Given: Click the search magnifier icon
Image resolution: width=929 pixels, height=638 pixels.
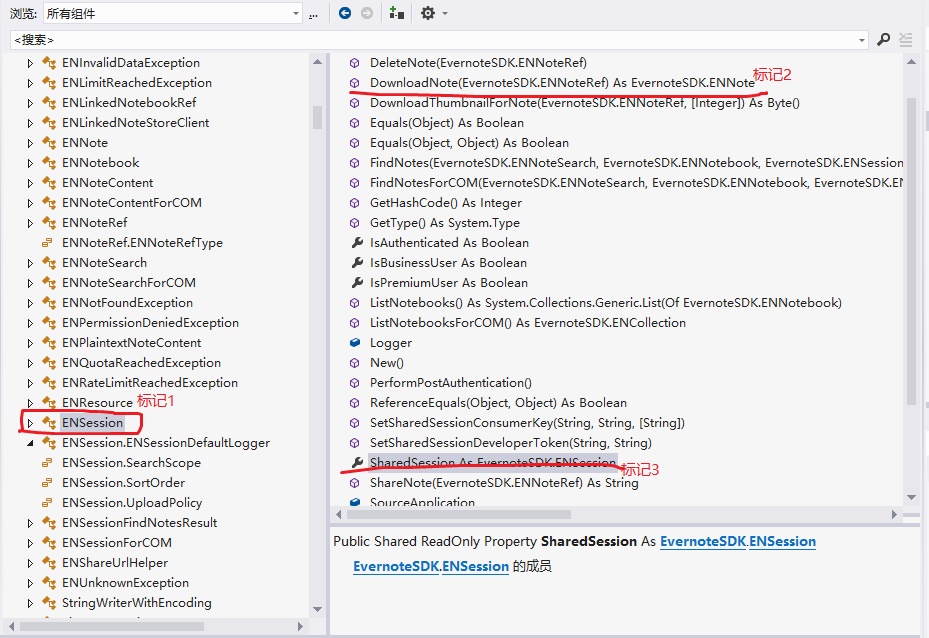Looking at the screenshot, I should [883, 40].
